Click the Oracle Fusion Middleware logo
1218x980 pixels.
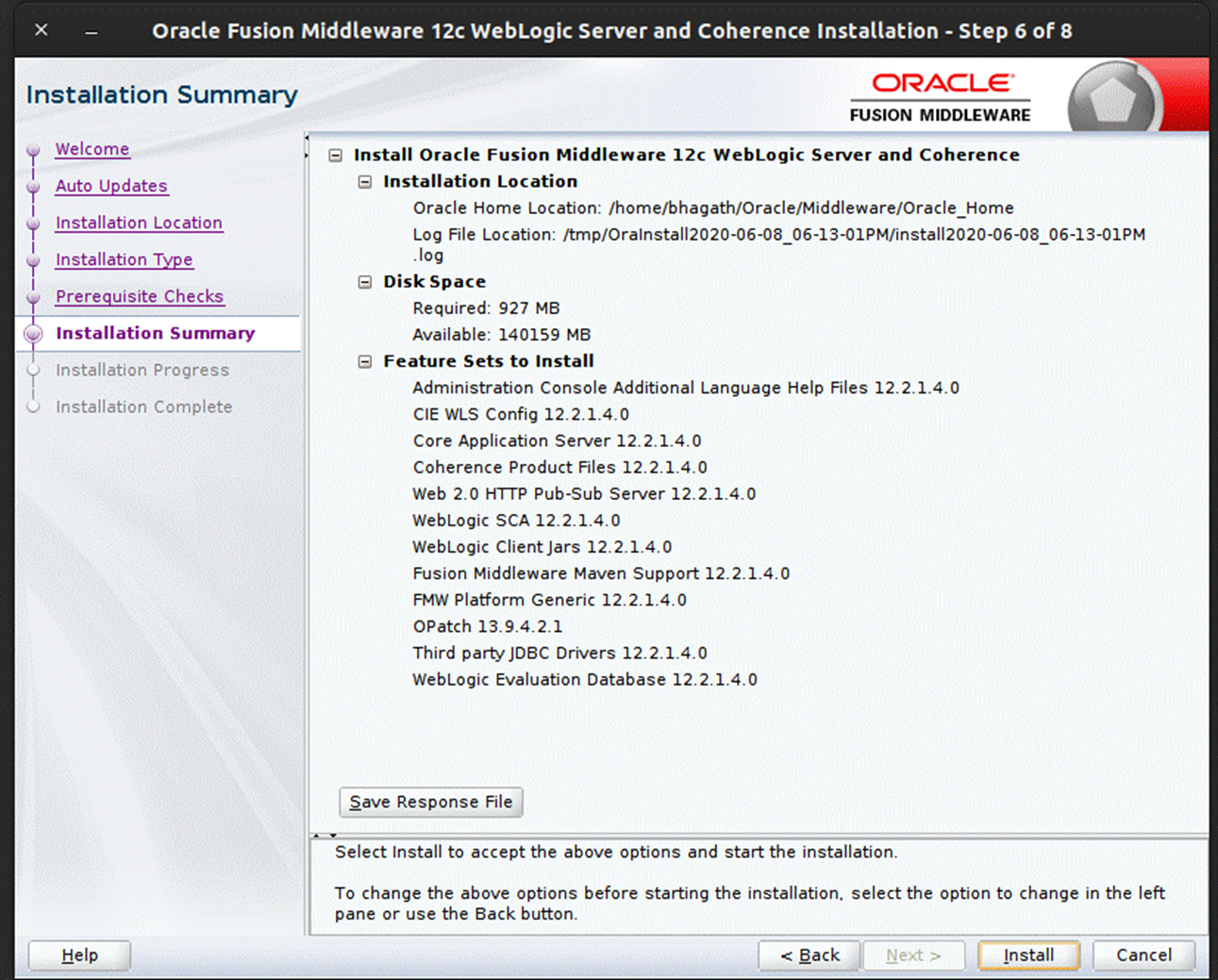pyautogui.click(x=940, y=95)
